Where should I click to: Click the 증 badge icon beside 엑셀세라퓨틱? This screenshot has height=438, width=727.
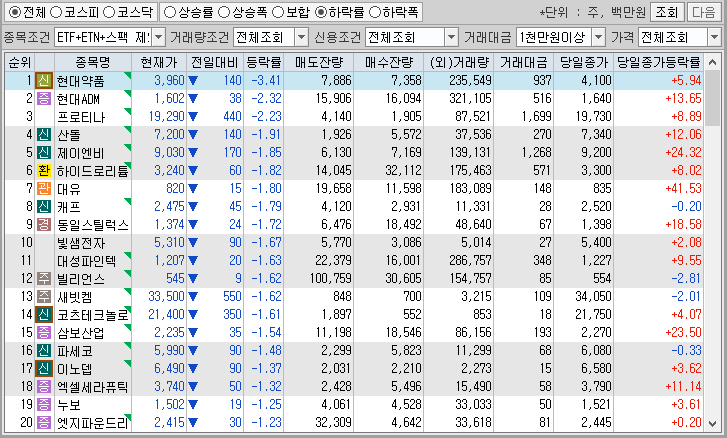point(44,387)
